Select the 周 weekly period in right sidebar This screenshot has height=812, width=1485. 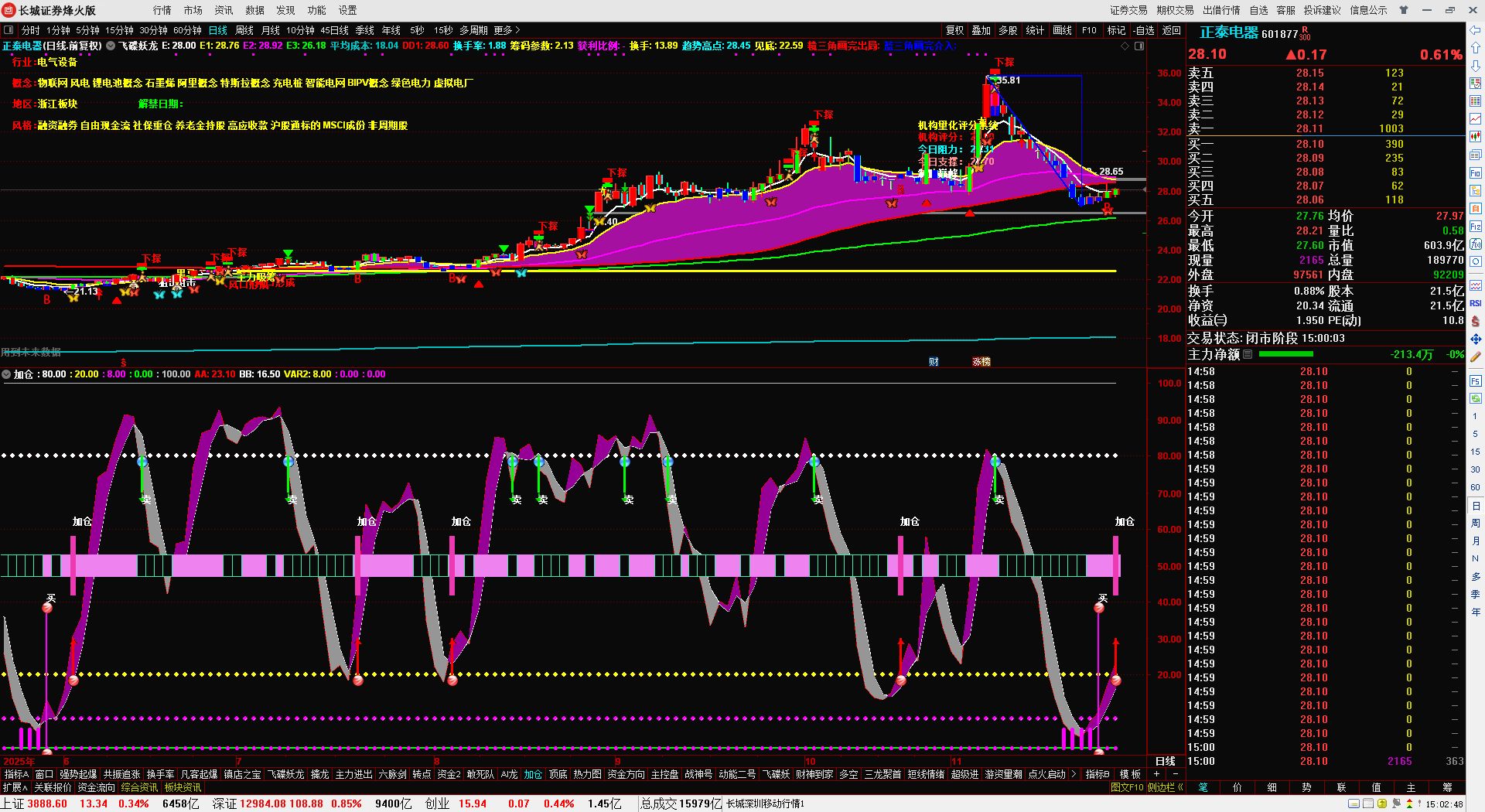point(1475,523)
